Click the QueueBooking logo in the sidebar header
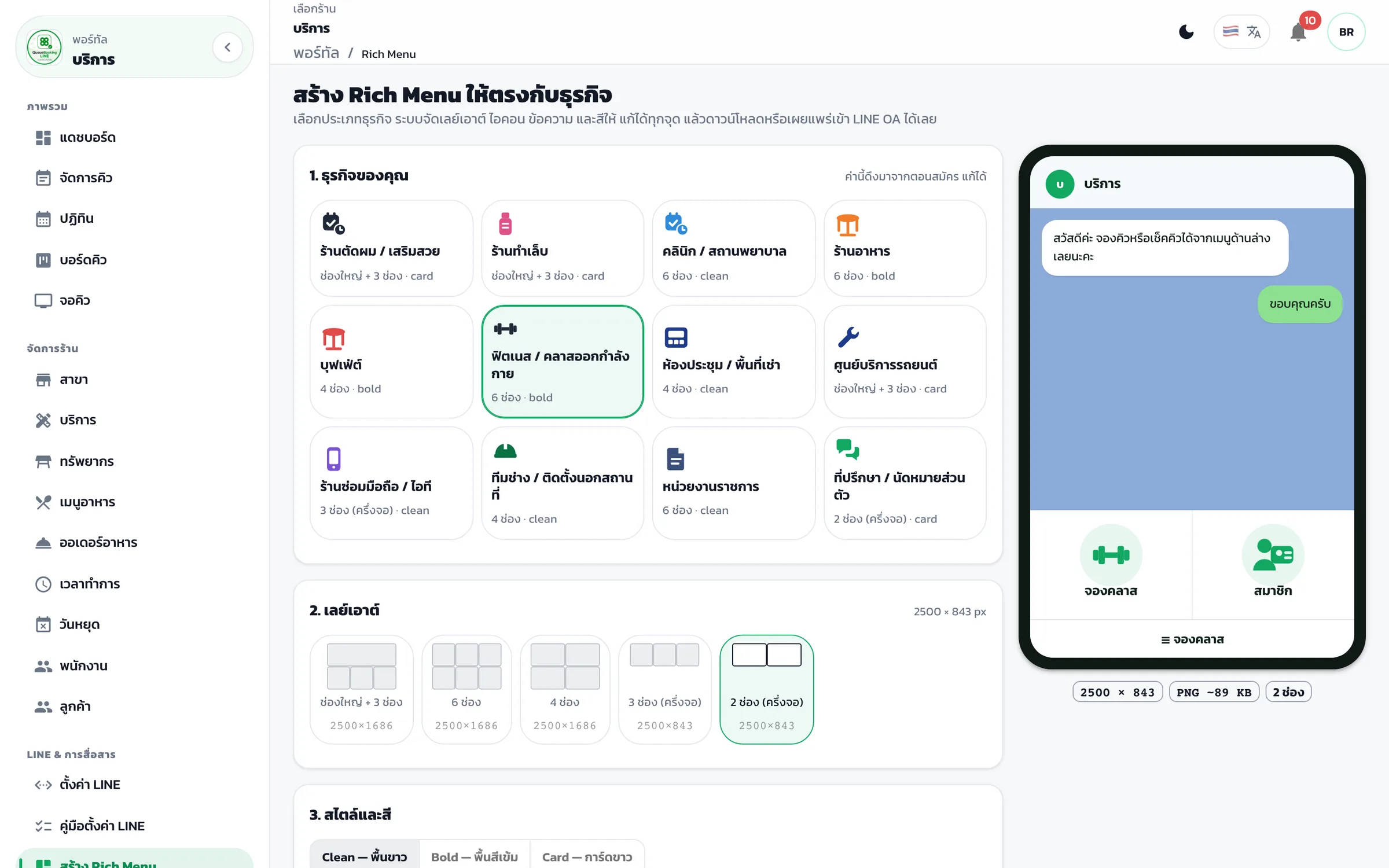 pos(45,47)
